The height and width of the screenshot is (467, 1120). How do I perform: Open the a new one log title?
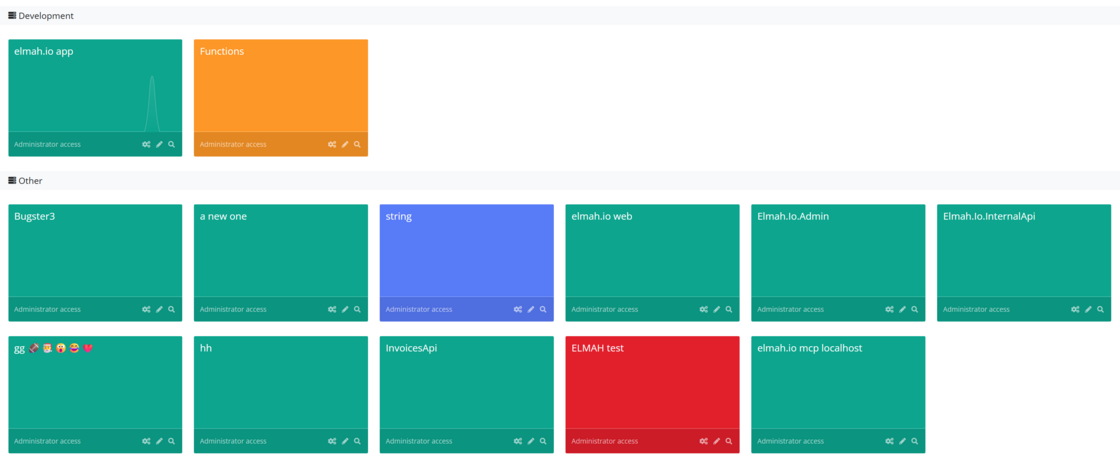tap(224, 216)
